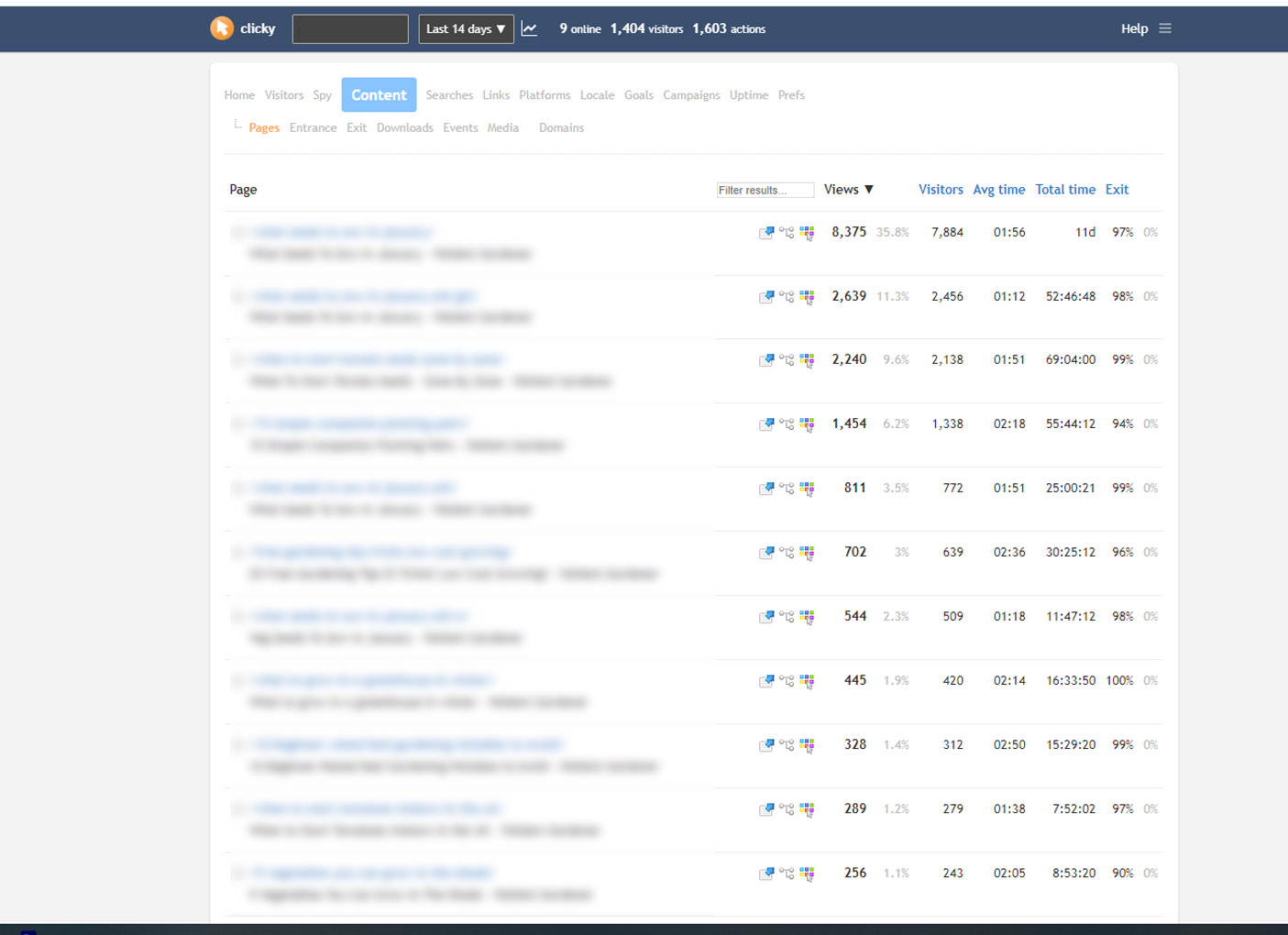Click the blue-arrow page icon in the 2,240 views row

(766, 360)
